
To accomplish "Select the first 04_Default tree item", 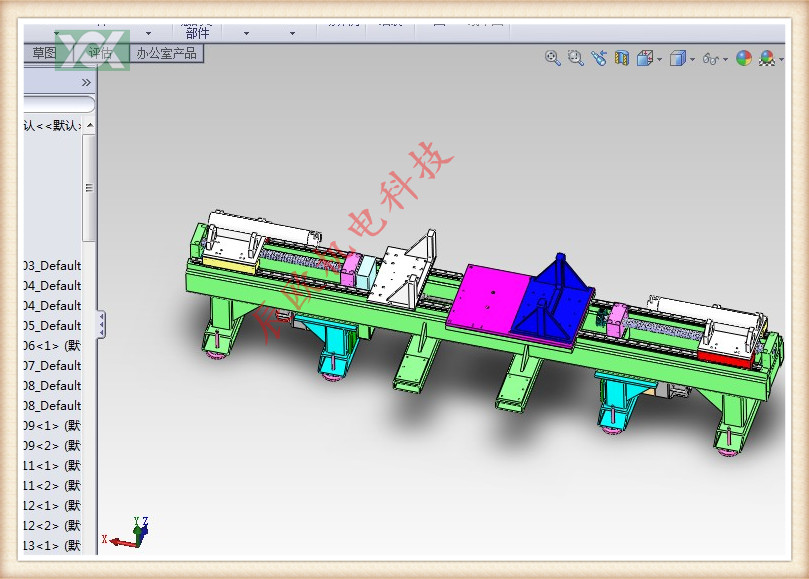I will click(x=53, y=286).
